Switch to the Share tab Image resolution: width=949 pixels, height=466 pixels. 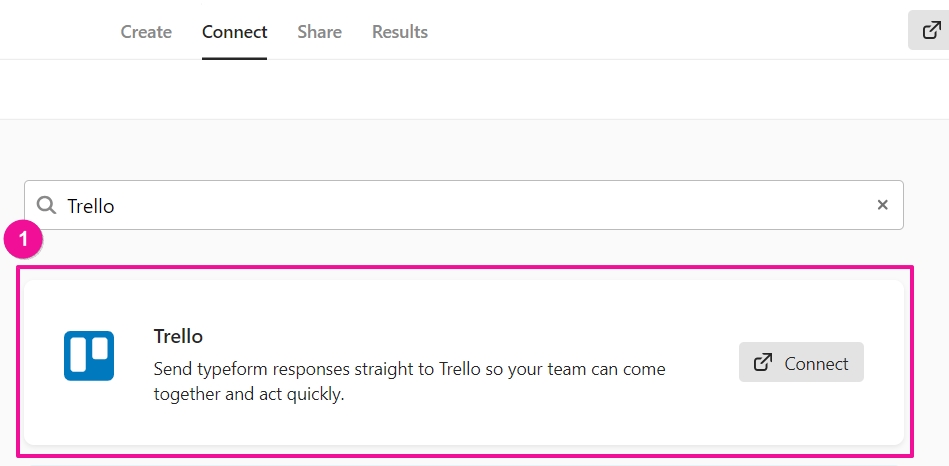click(319, 32)
